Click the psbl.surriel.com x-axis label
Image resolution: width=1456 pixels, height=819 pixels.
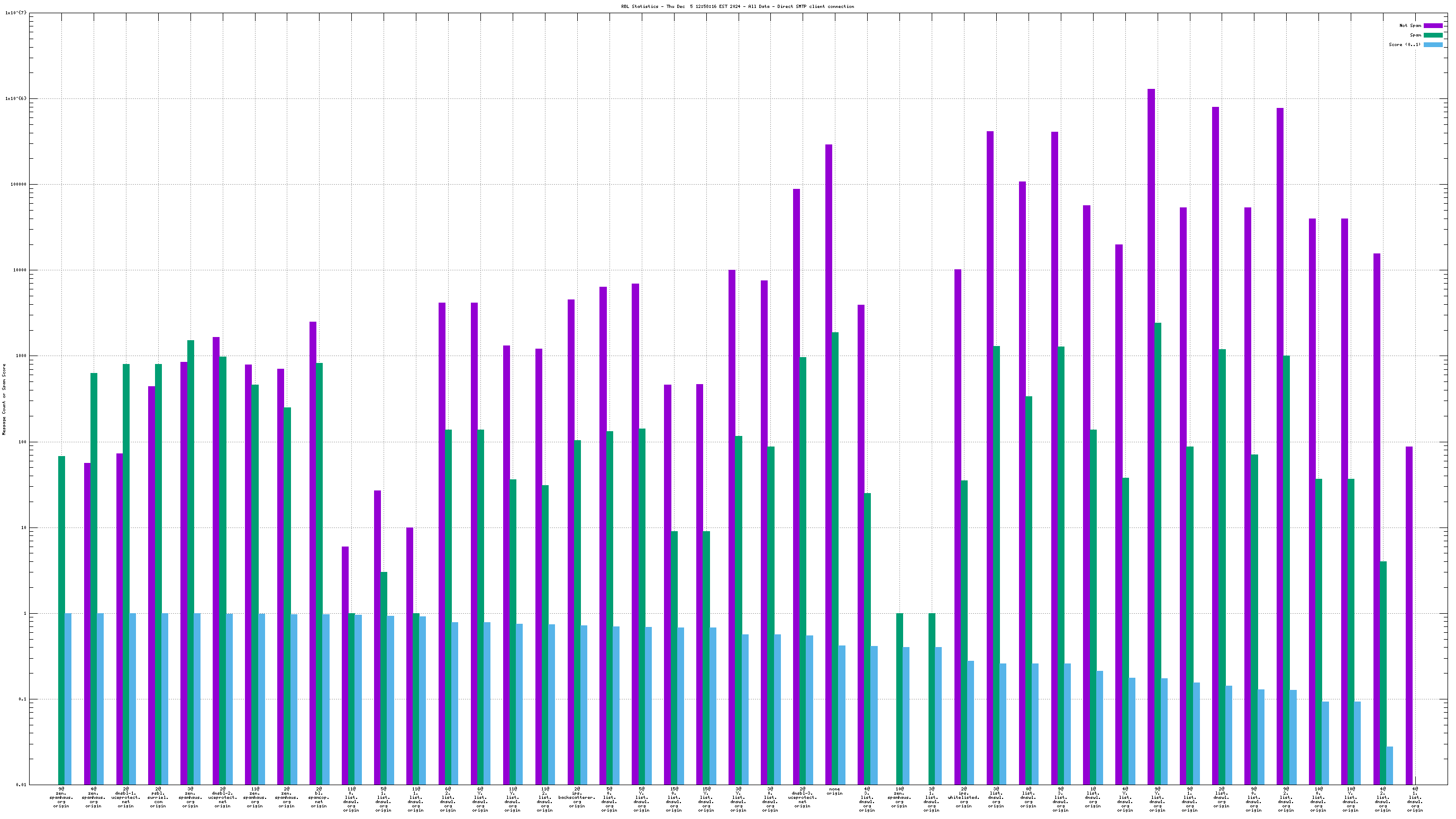158,797
